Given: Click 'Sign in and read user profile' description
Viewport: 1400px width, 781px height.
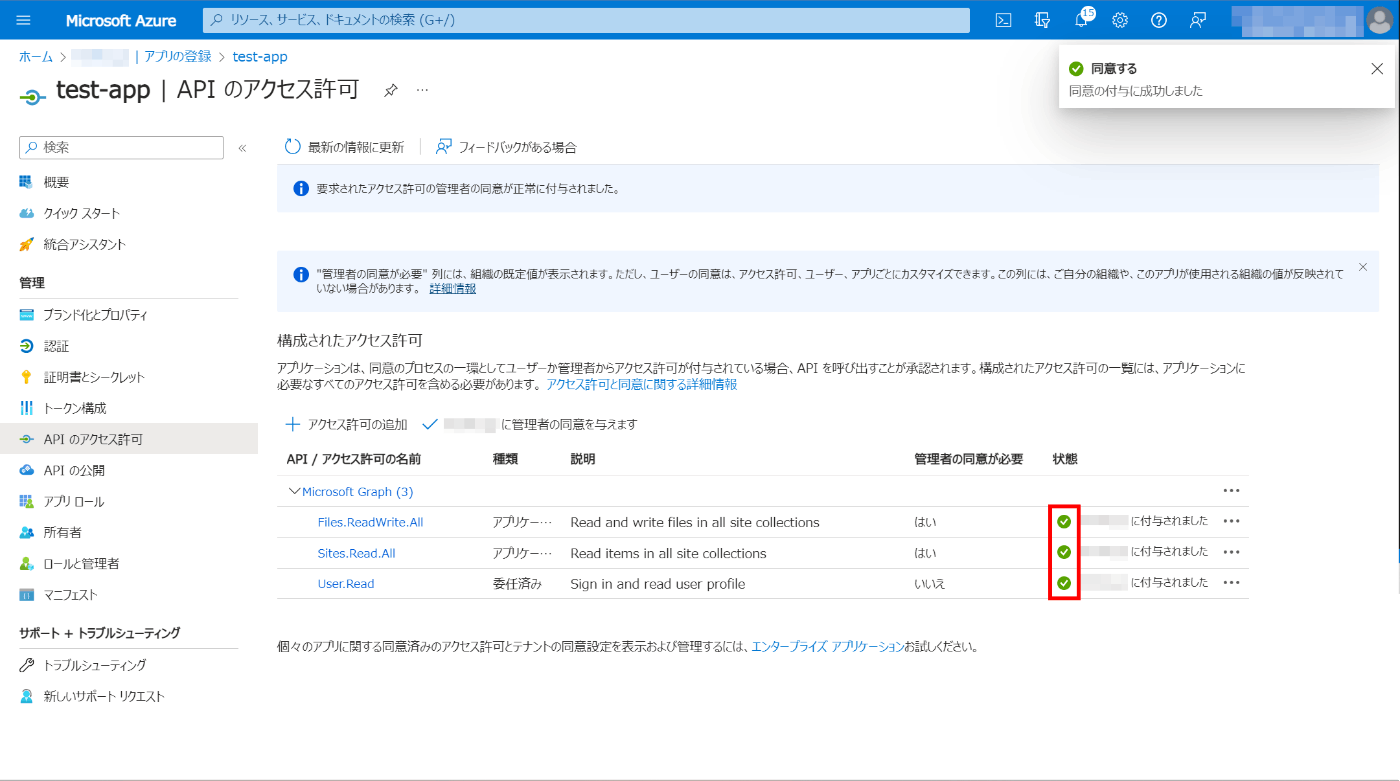Looking at the screenshot, I should click(x=657, y=584).
